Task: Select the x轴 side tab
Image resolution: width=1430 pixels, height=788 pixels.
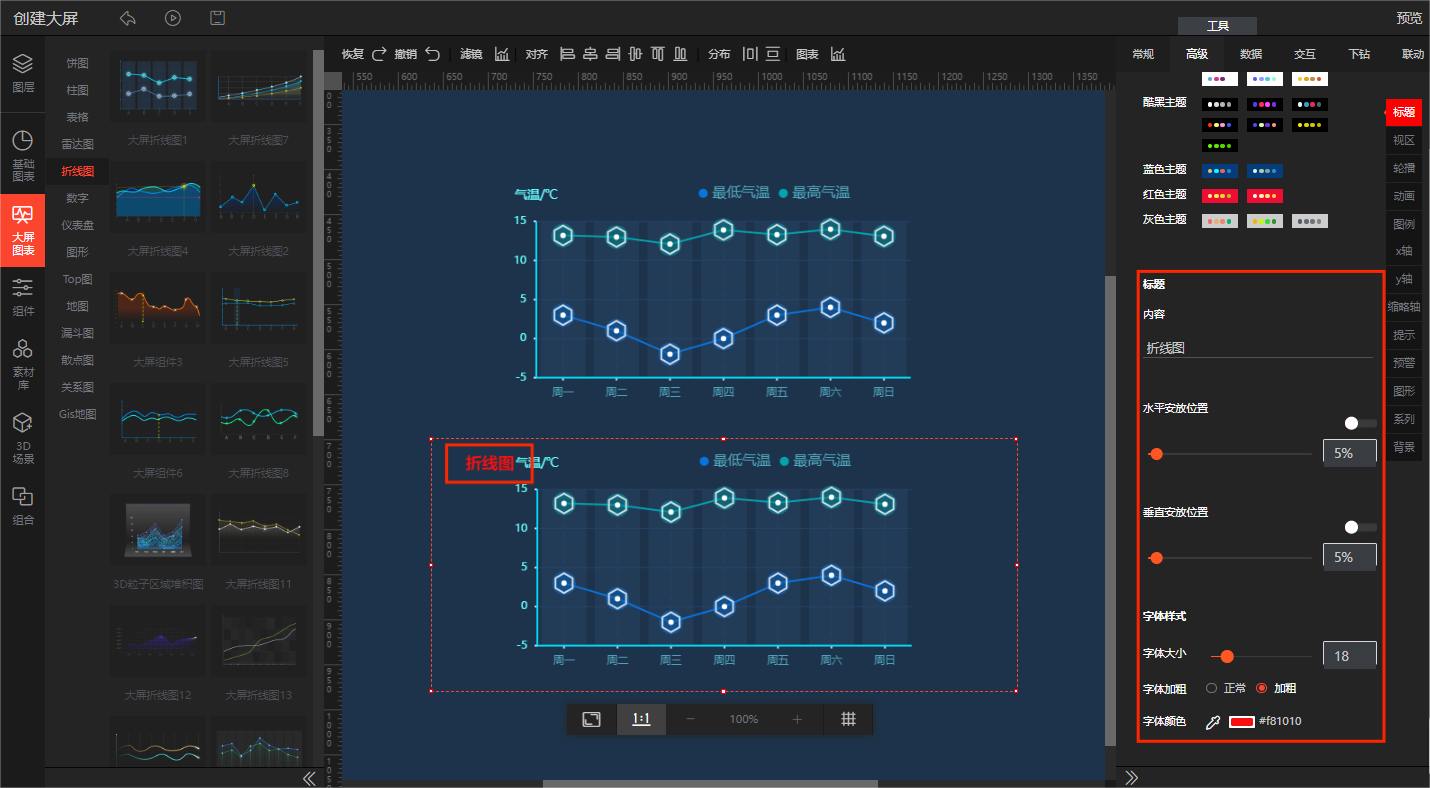Action: pyautogui.click(x=1404, y=251)
